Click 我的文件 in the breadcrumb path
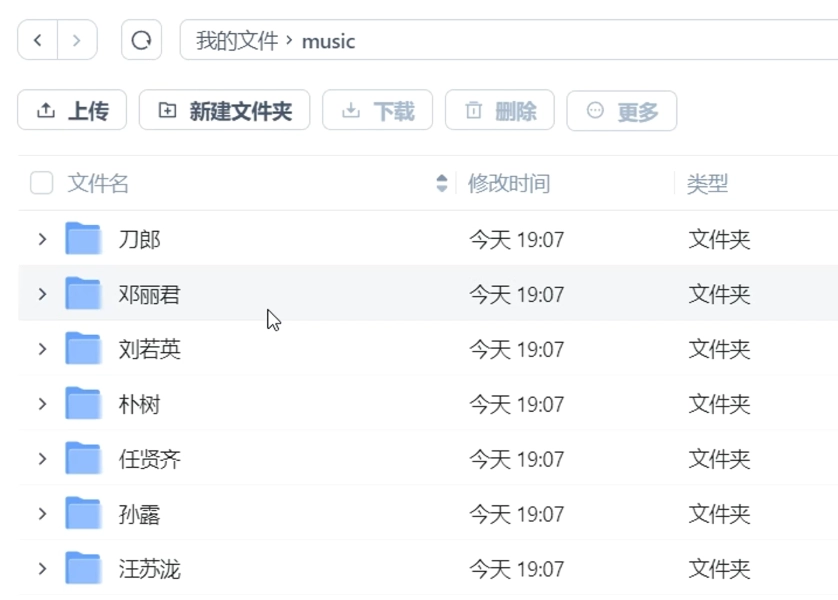 point(237,41)
